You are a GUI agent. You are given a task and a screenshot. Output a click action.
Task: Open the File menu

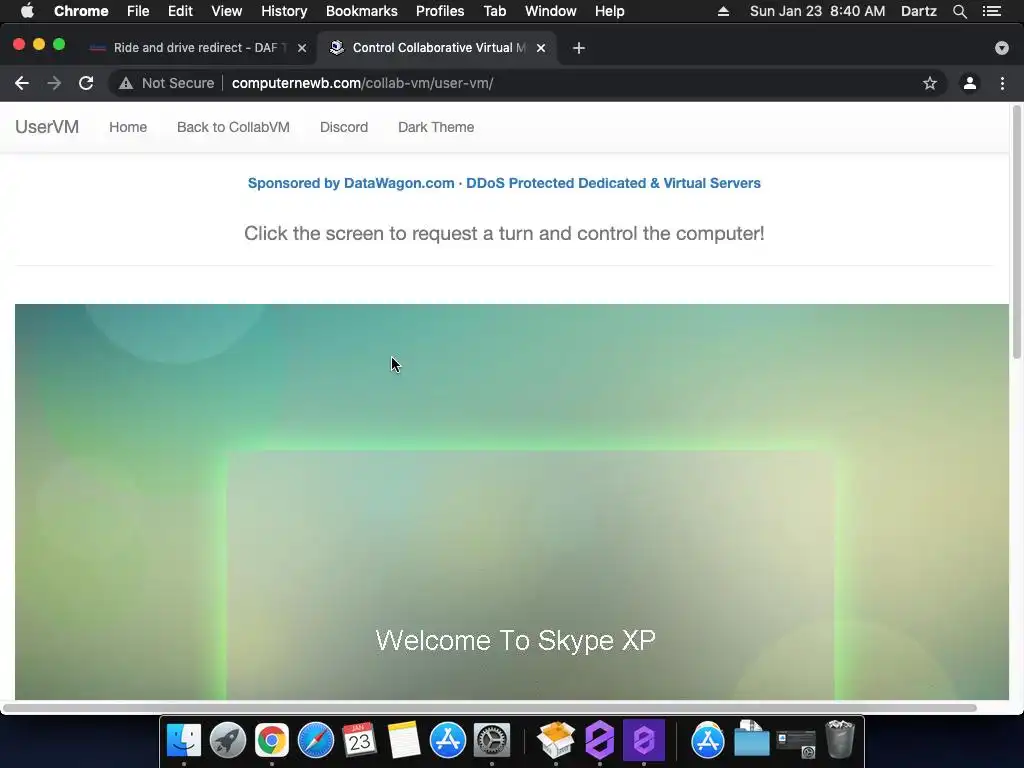138,11
